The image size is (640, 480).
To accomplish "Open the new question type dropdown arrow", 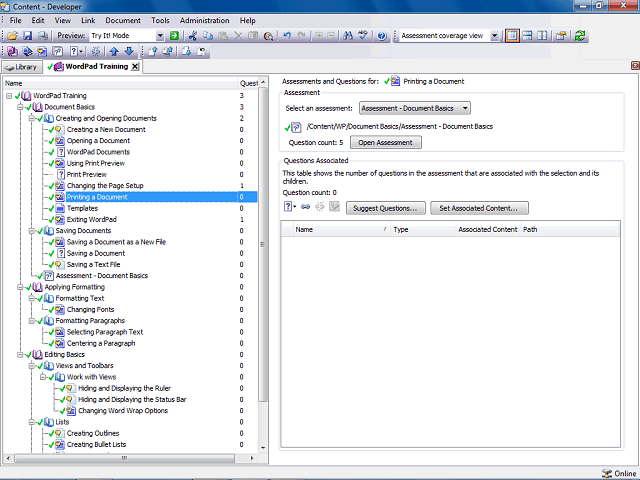I will click(295, 207).
